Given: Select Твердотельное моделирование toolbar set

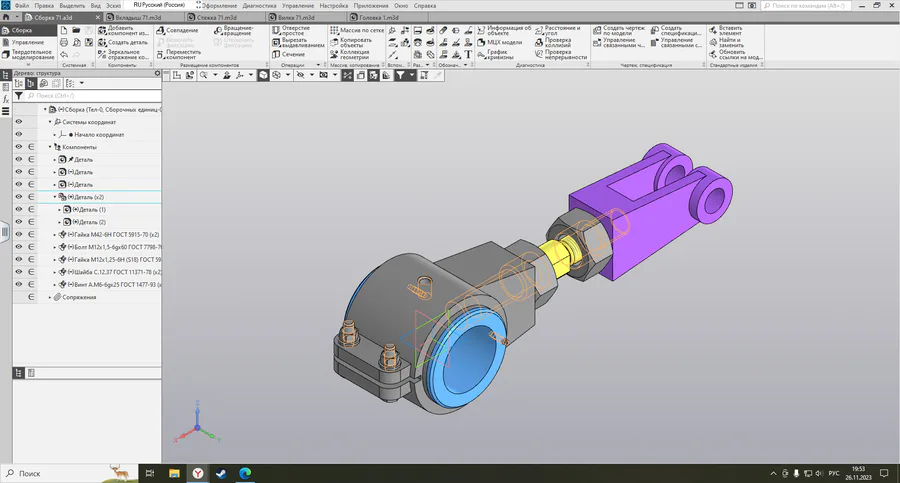Looking at the screenshot, I should point(28,55).
